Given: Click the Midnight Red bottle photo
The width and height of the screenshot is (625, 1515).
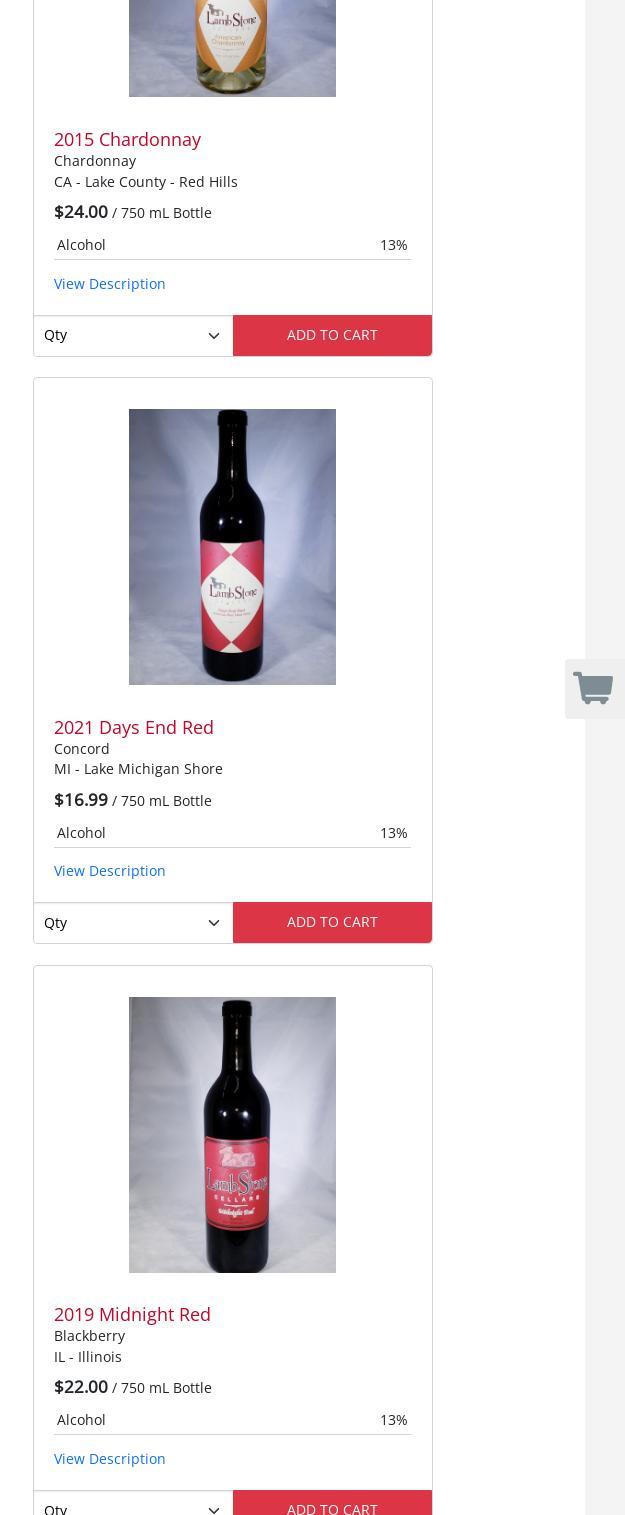Looking at the screenshot, I should [x=232, y=1135].
